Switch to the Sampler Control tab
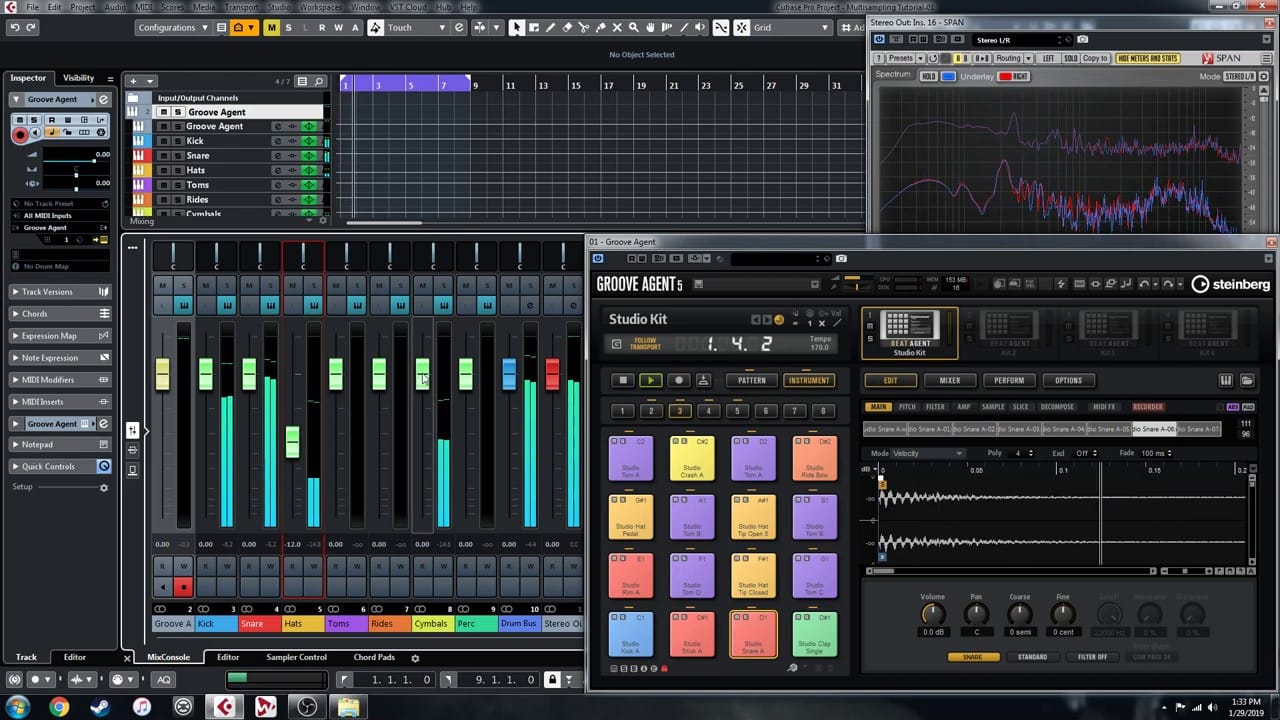 pos(296,657)
